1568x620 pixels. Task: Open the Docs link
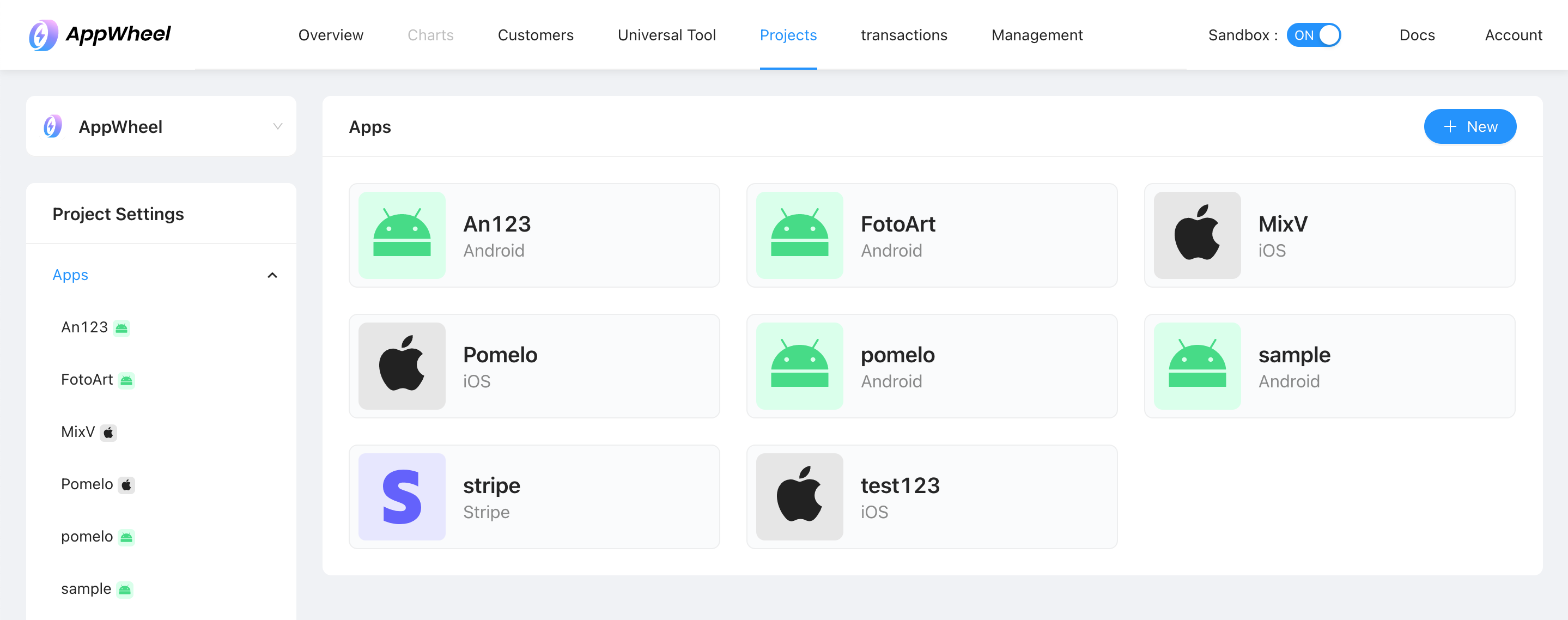click(1417, 35)
